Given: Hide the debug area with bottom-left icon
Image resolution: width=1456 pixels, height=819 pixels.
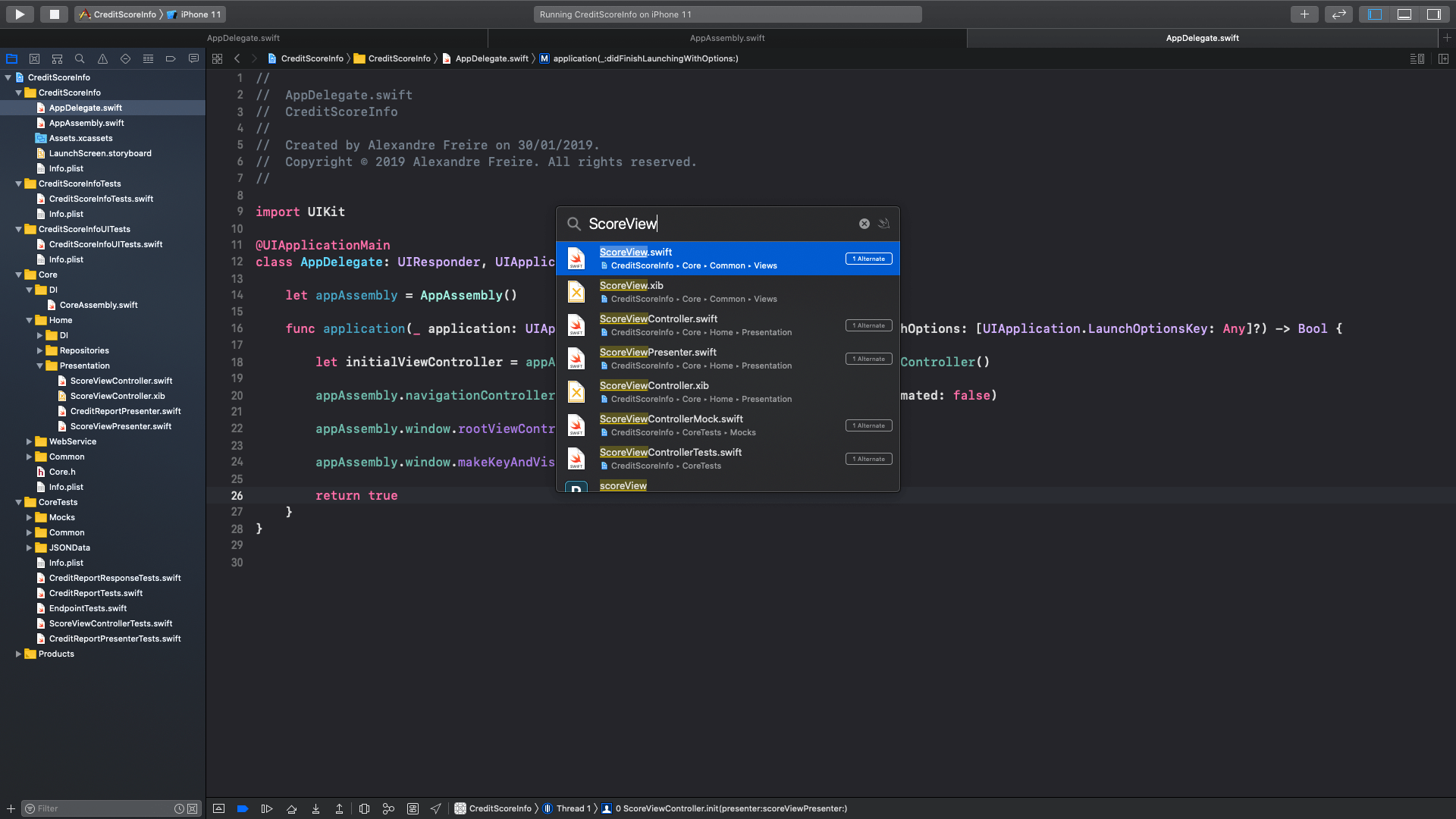Looking at the screenshot, I should [218, 808].
